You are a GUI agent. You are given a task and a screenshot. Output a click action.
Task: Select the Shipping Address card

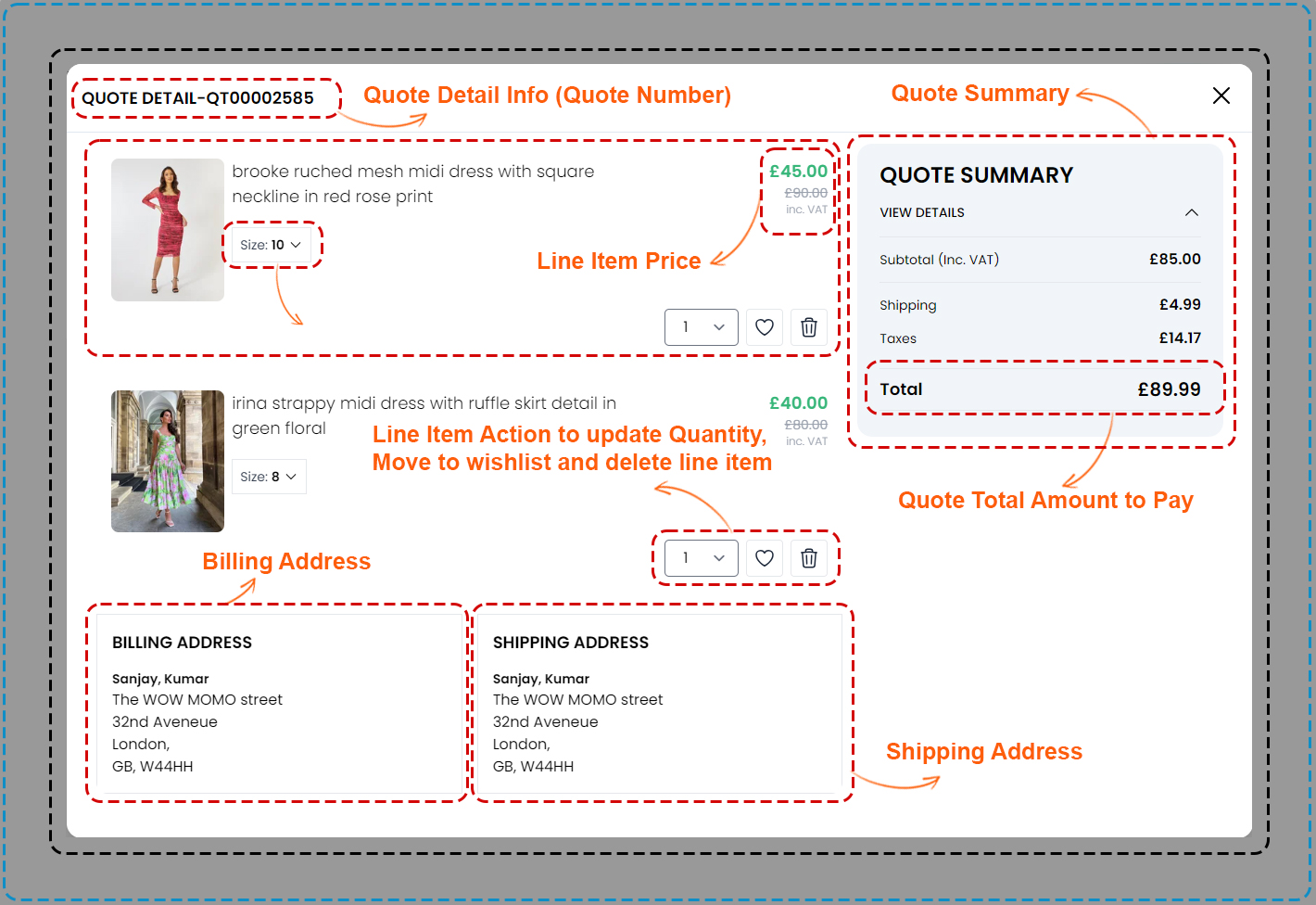658,703
